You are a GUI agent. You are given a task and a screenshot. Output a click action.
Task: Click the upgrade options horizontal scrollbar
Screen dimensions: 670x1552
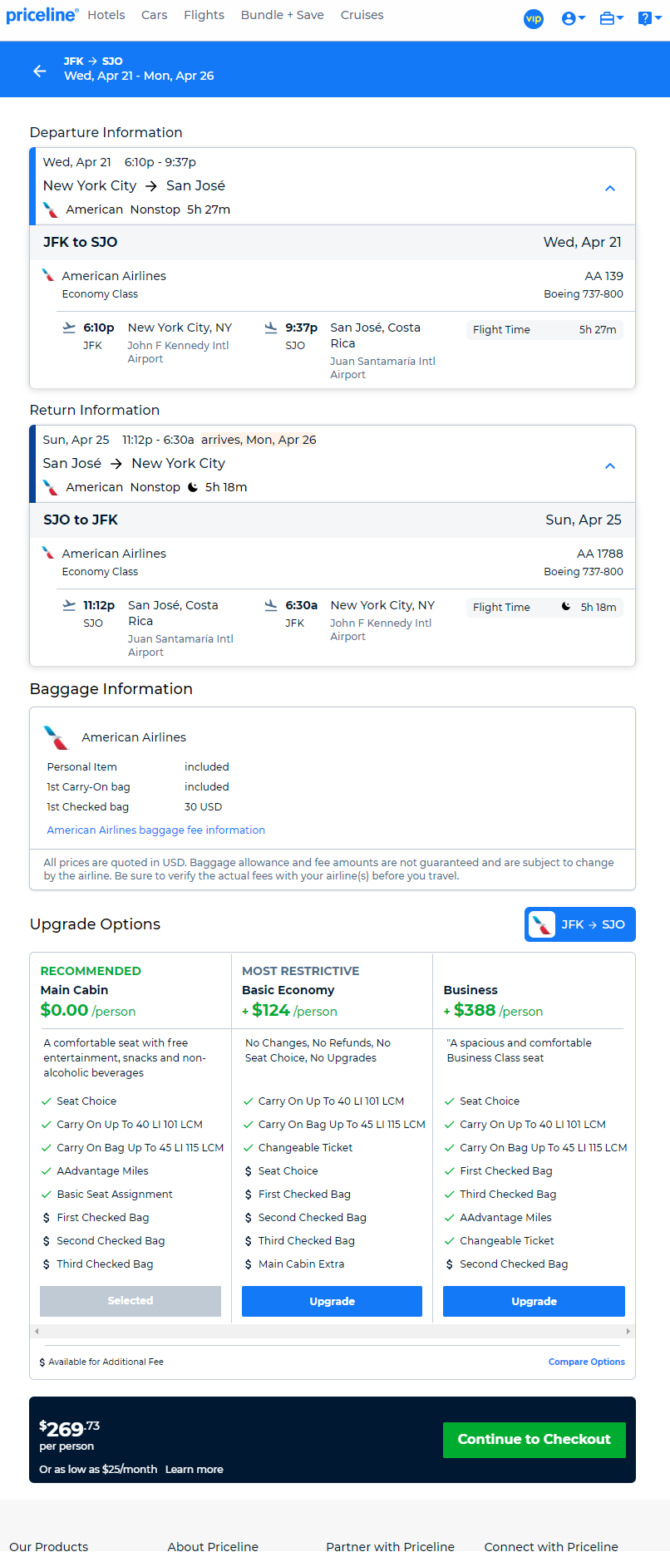pos(332,1332)
